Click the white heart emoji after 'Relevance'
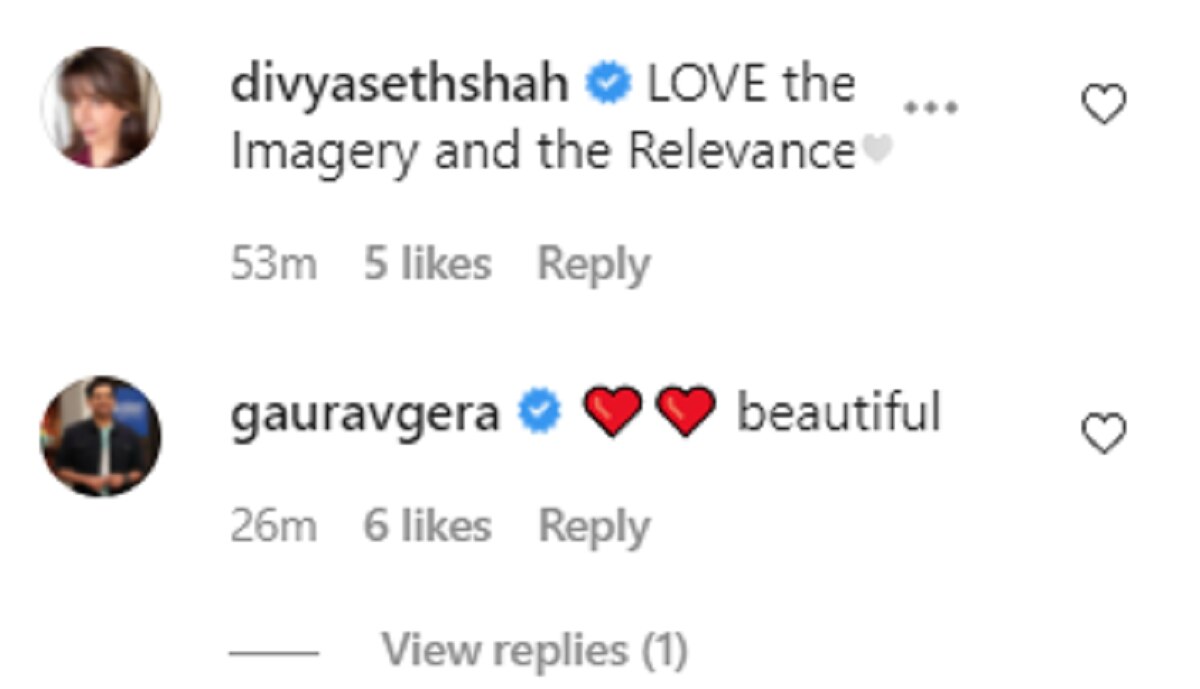The width and height of the screenshot is (1200, 689). (x=876, y=149)
